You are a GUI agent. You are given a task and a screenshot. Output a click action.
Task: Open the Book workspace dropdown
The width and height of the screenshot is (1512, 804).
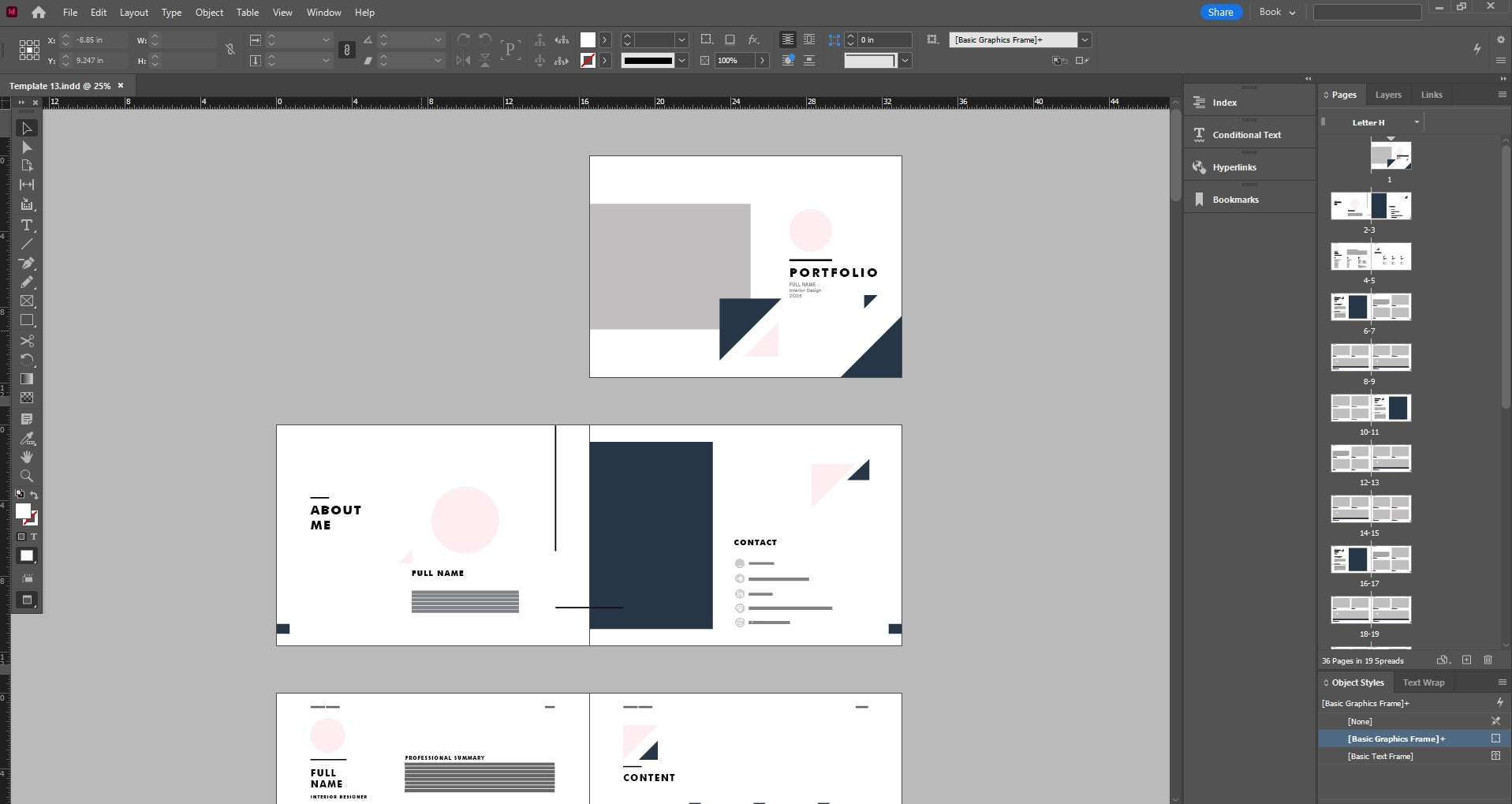tap(1277, 12)
